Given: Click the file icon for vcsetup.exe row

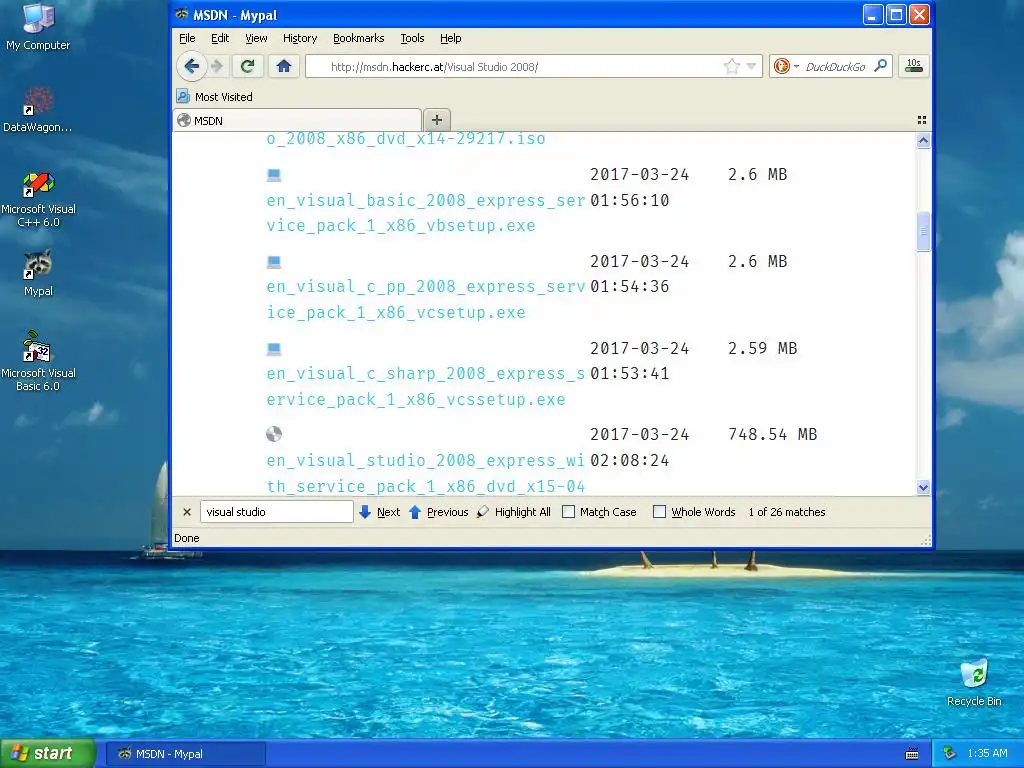Looking at the screenshot, I should point(274,262).
